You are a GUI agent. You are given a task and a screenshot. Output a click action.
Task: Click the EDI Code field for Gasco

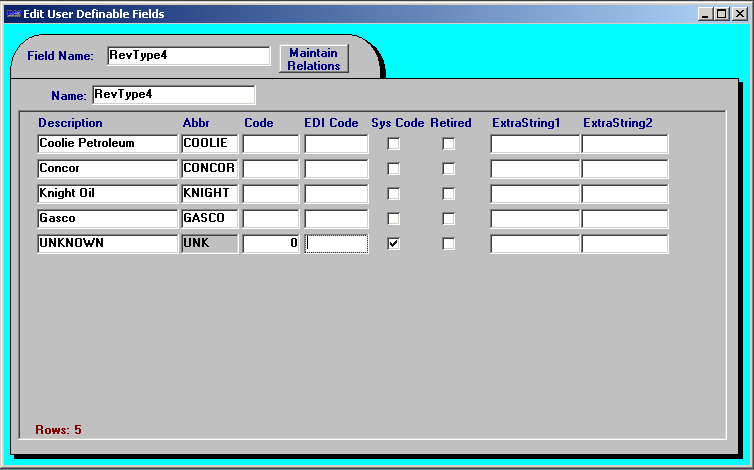pyautogui.click(x=336, y=218)
